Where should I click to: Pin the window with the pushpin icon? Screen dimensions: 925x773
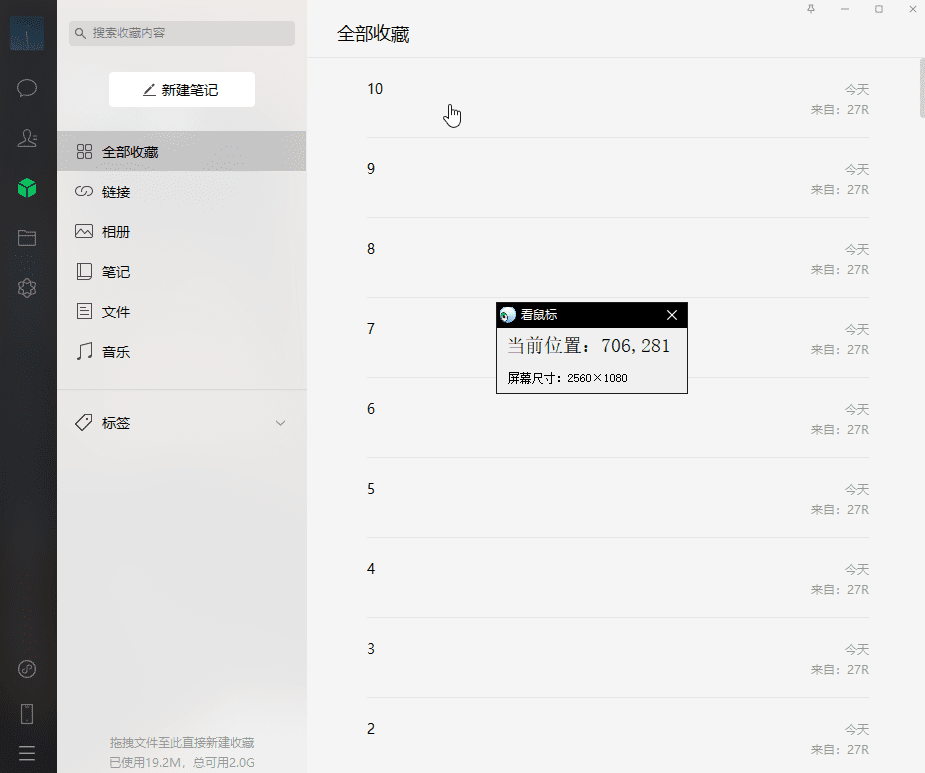[810, 9]
